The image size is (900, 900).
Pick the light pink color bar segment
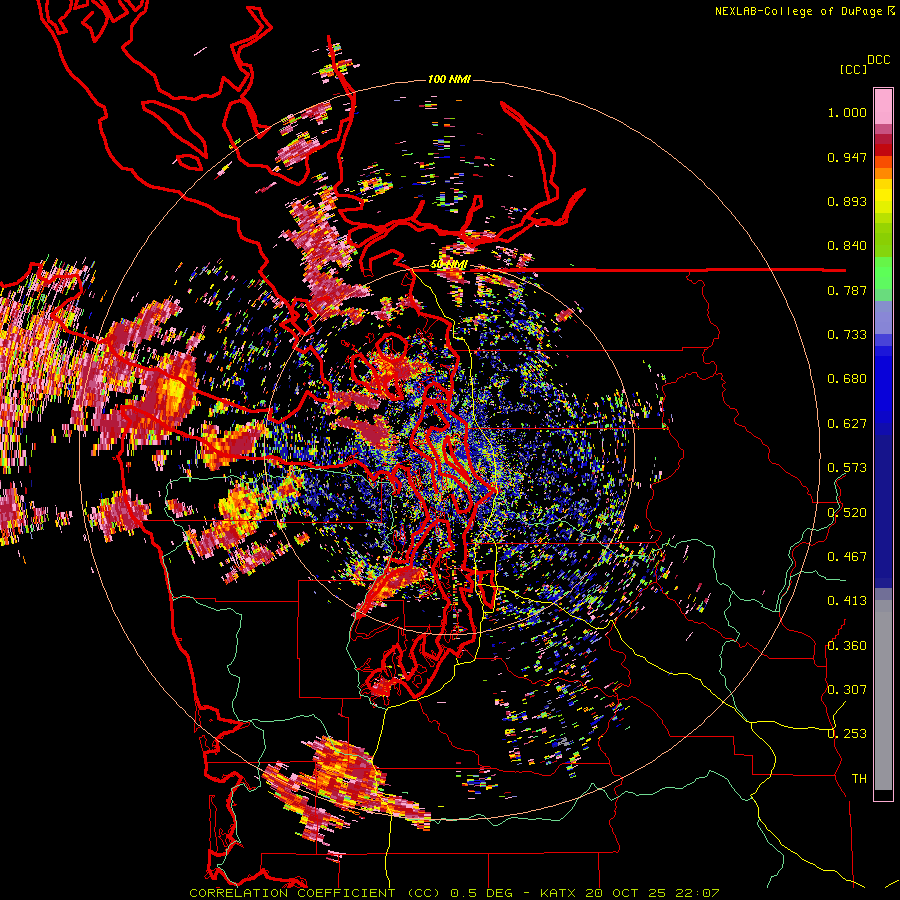point(883,106)
